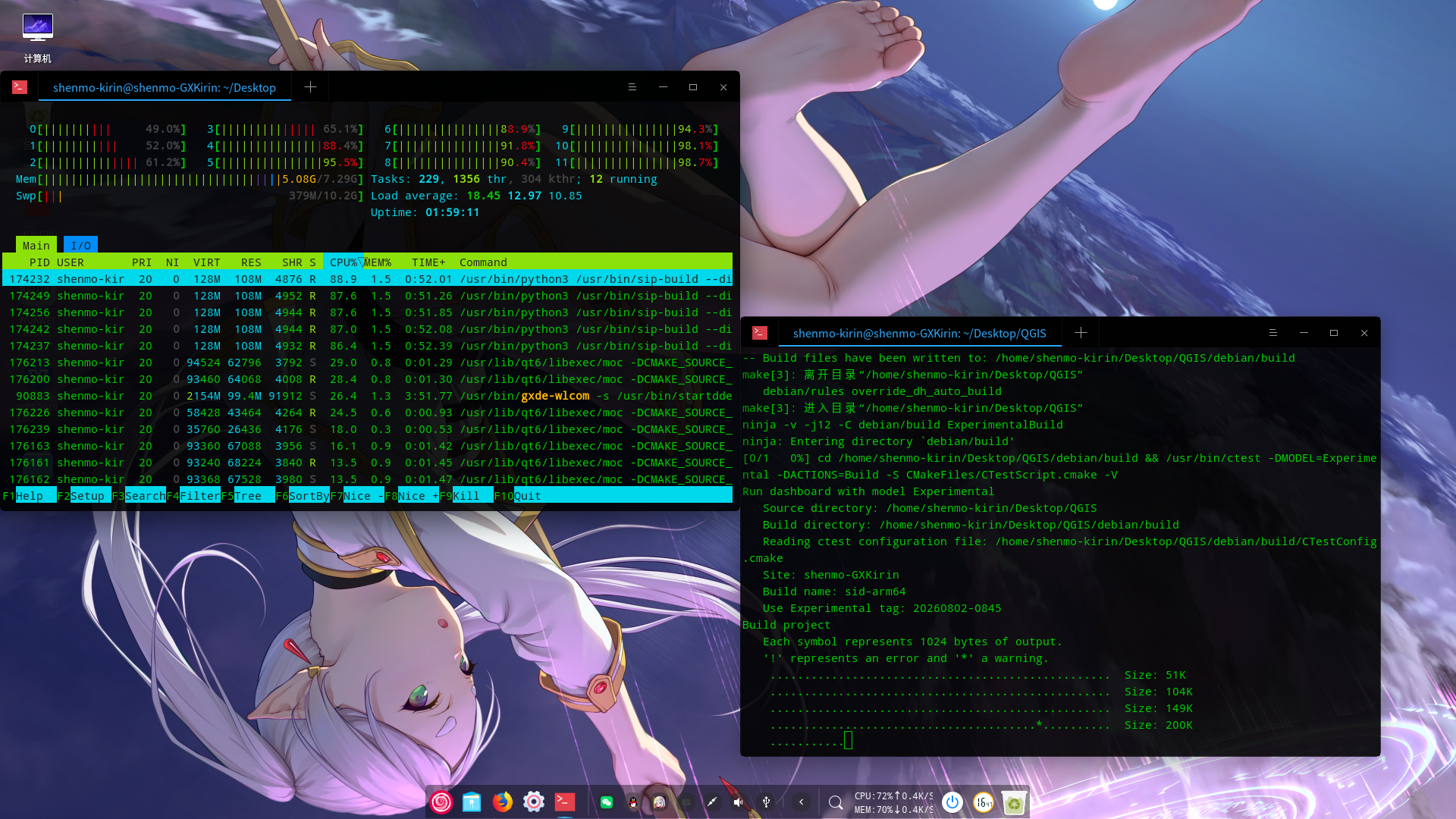
Task: Click F2 Setup in htop footer
Action: (84, 496)
